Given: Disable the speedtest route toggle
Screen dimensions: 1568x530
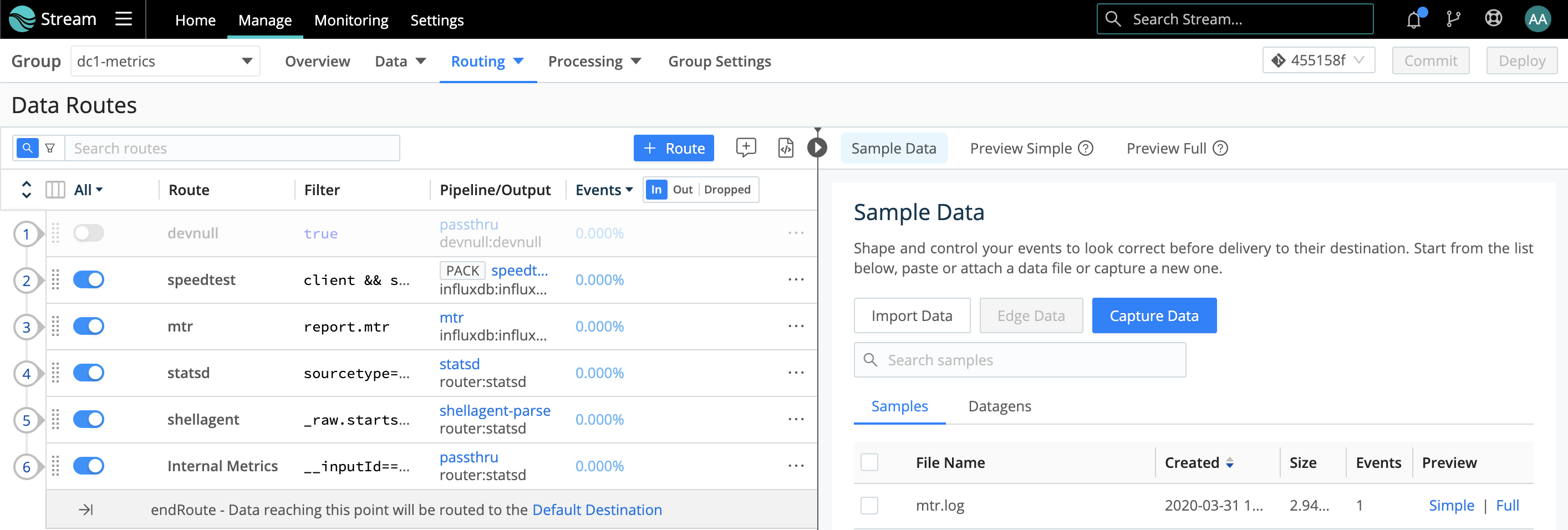Looking at the screenshot, I should tap(89, 280).
